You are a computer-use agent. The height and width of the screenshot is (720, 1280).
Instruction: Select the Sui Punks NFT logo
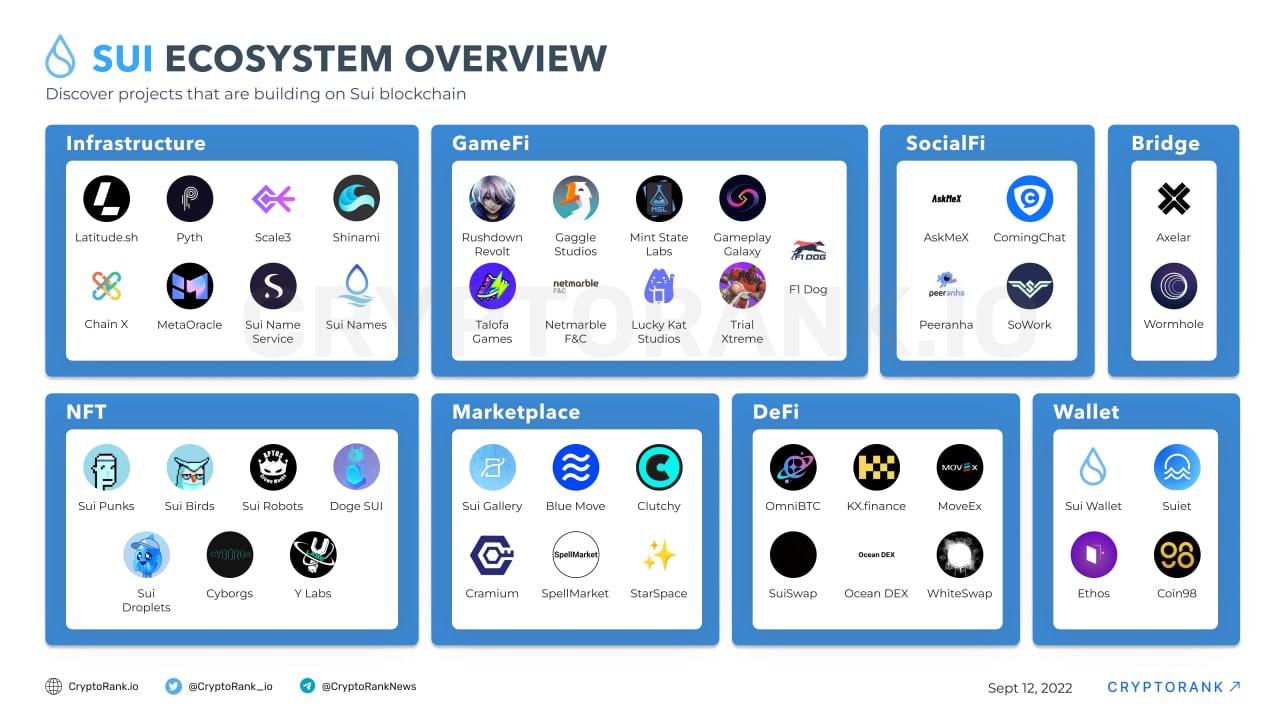(106, 467)
